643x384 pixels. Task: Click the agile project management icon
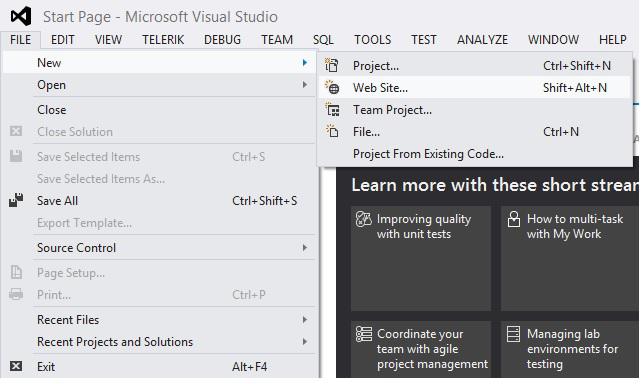[x=363, y=334]
